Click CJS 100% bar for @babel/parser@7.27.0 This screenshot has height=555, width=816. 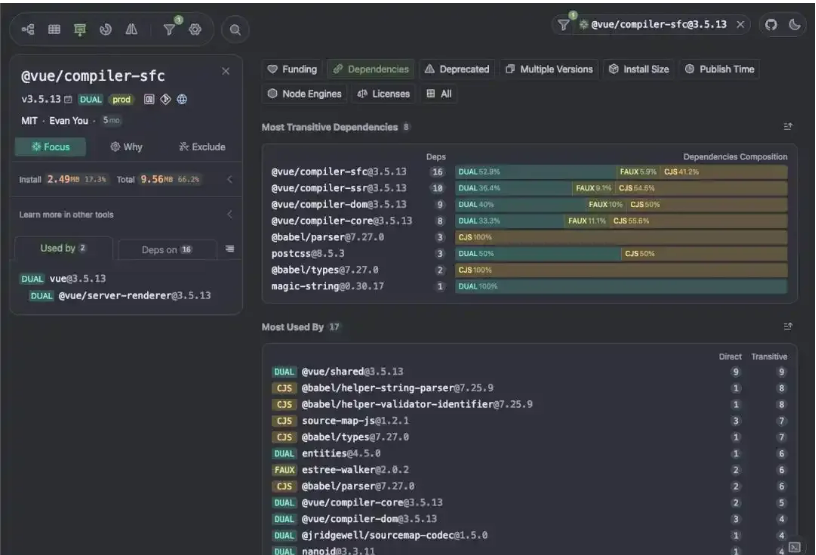tap(621, 237)
